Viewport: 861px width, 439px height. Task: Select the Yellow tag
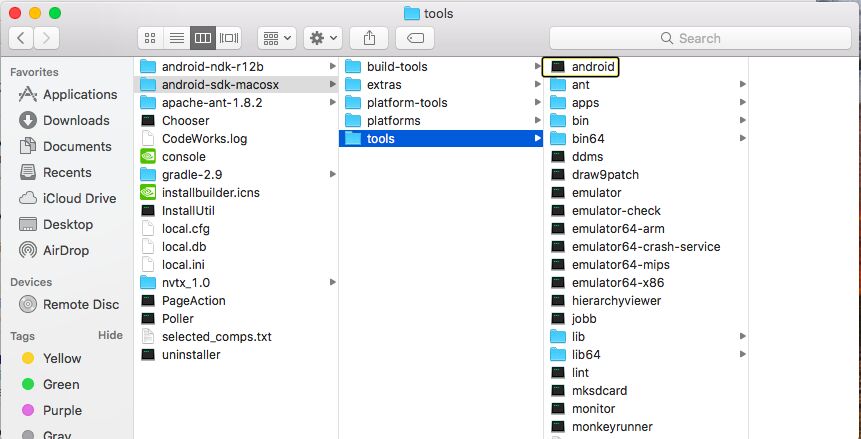coord(51,358)
